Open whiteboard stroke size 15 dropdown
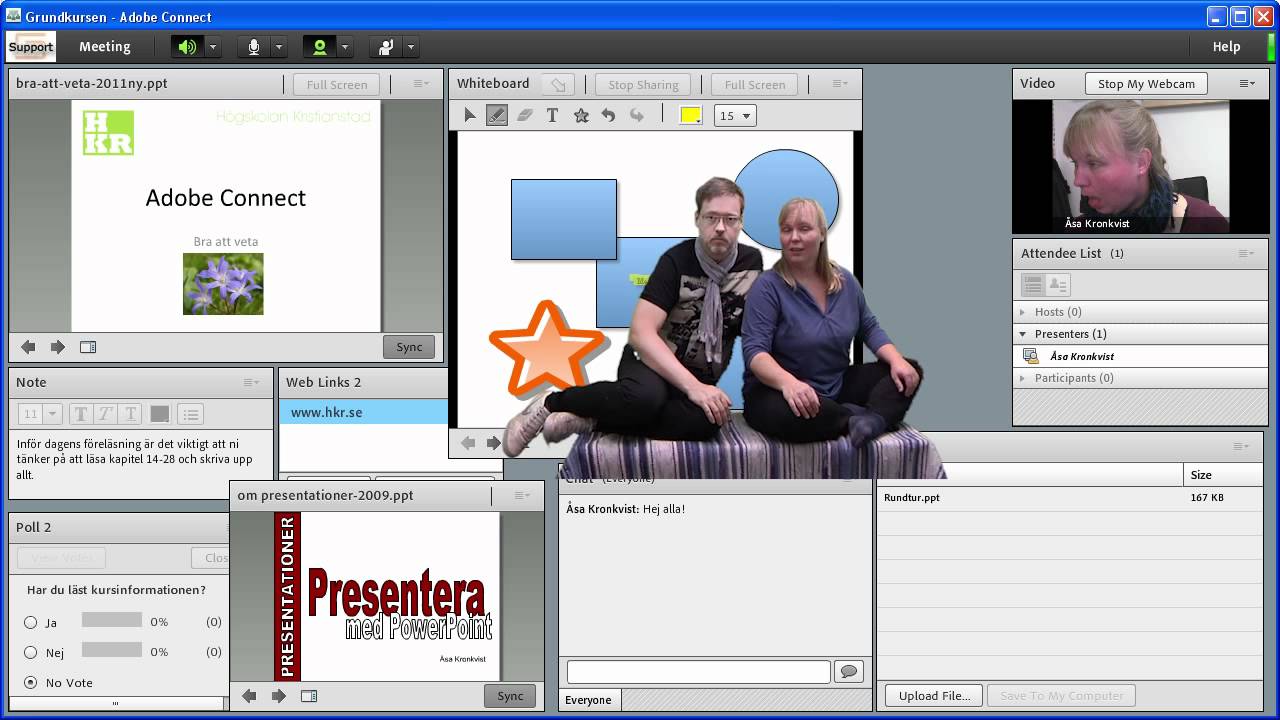 point(735,115)
